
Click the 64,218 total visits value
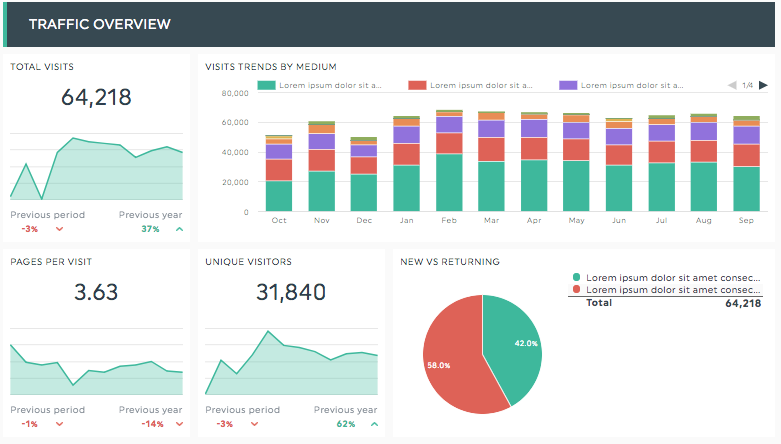coord(96,97)
